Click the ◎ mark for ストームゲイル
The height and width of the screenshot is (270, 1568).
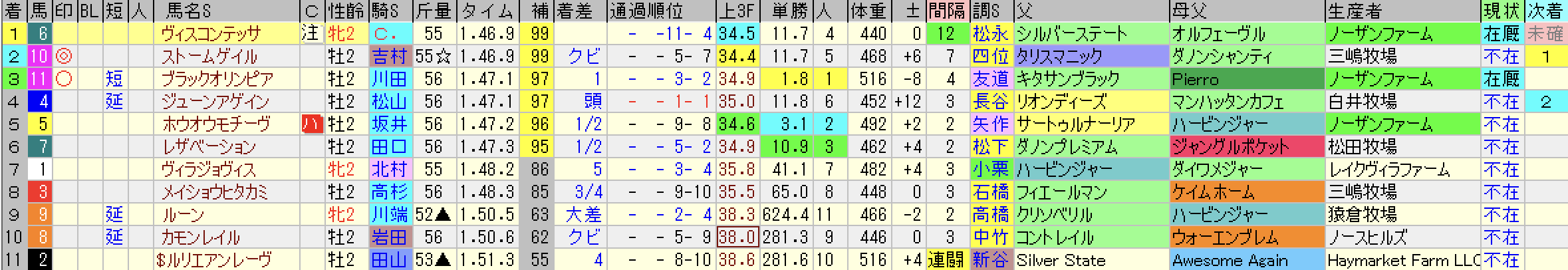point(65,57)
